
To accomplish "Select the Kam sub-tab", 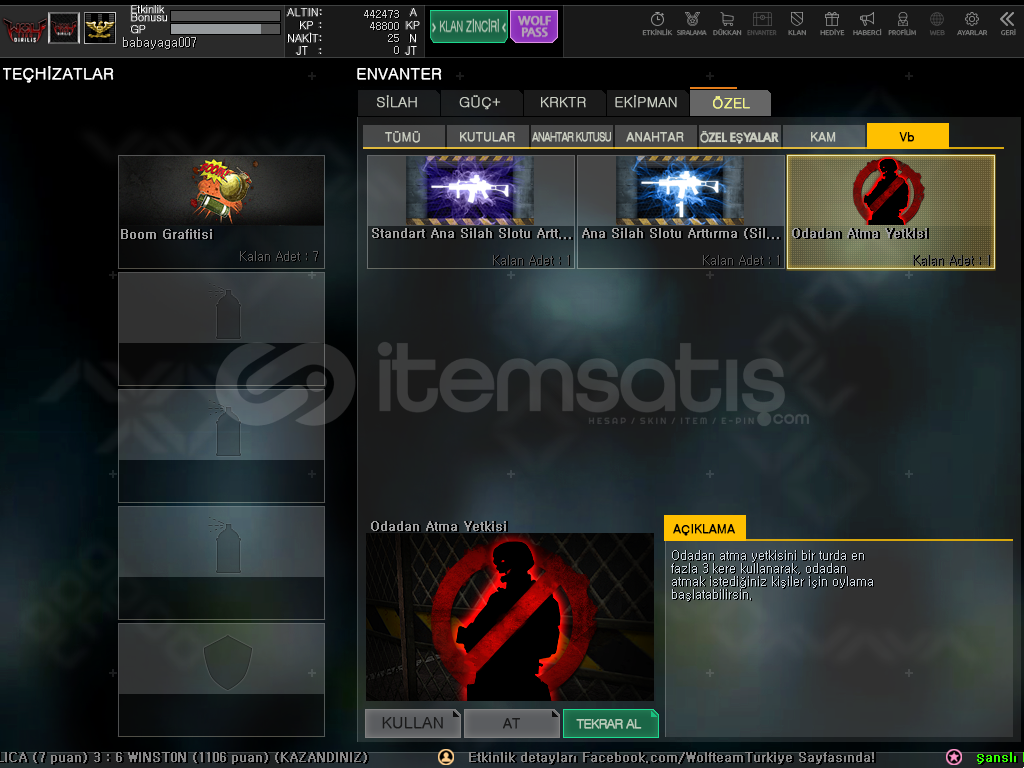I will pos(823,136).
